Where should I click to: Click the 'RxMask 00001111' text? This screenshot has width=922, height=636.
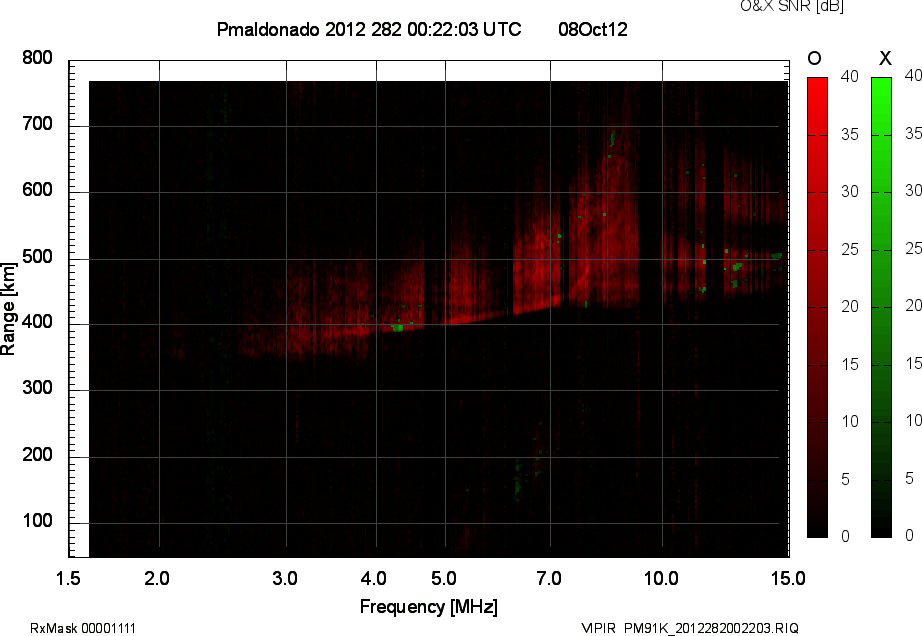coord(83,628)
